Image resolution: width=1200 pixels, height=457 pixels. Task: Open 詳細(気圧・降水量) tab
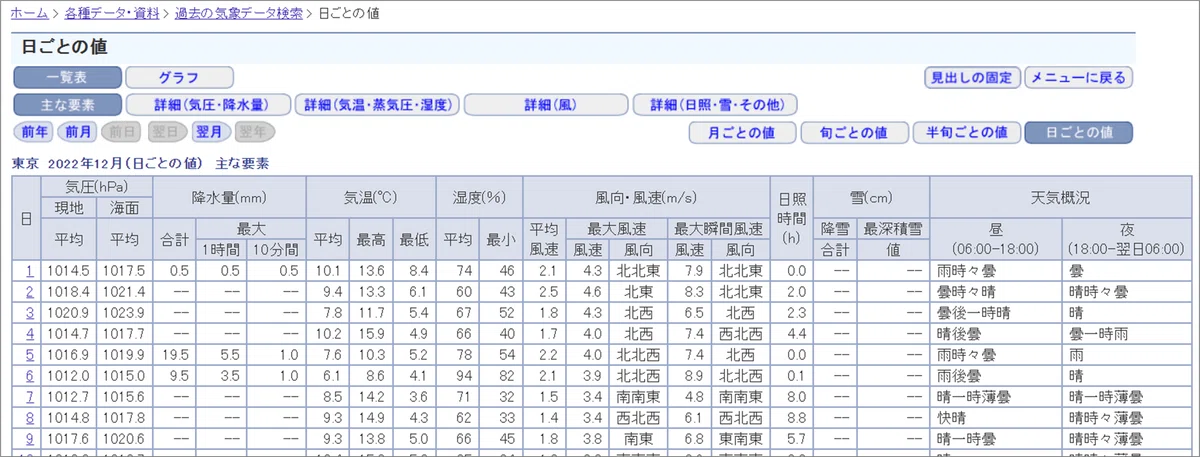208,104
